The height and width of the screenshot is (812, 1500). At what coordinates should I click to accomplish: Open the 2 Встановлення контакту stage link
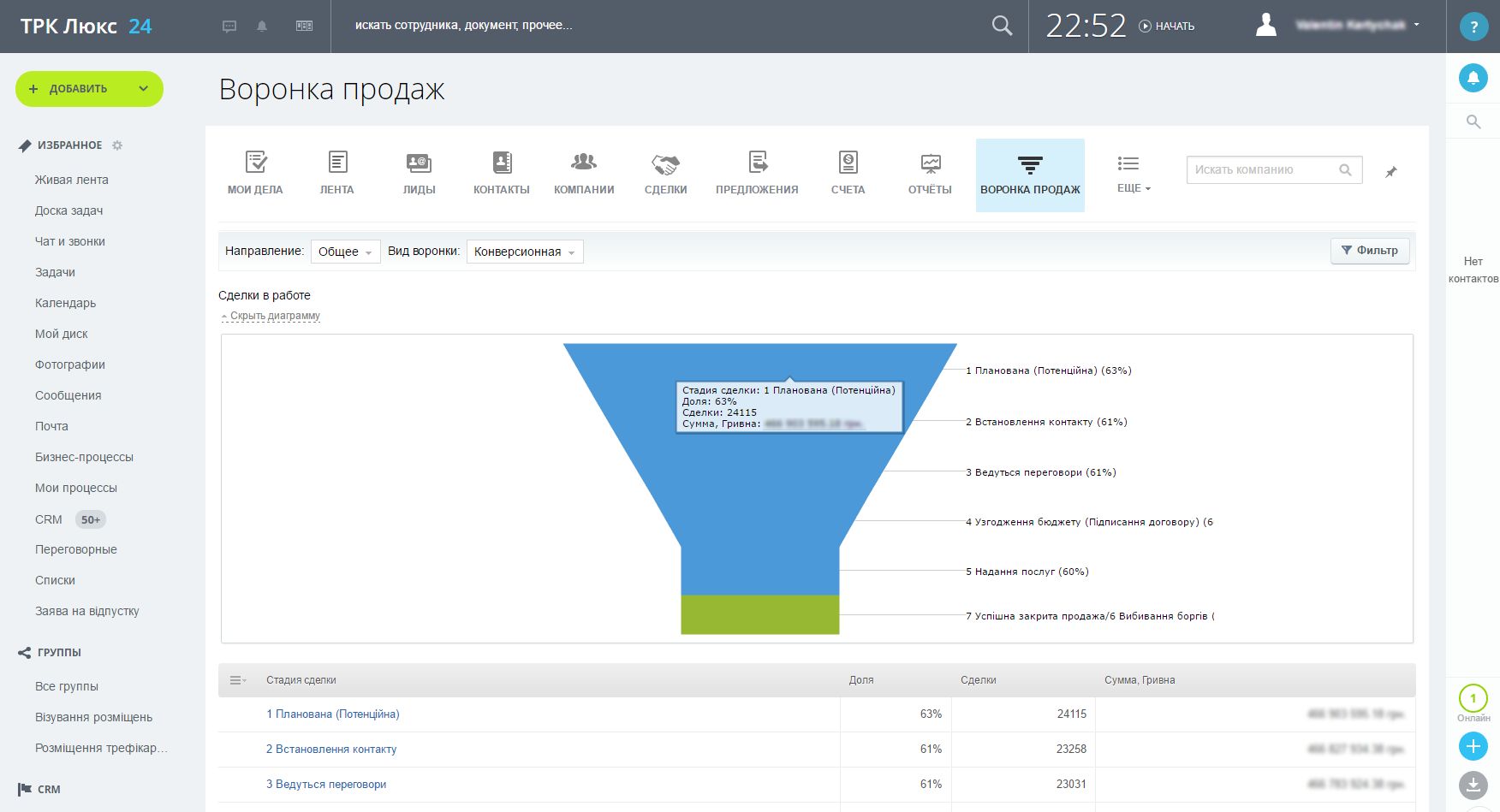331,749
